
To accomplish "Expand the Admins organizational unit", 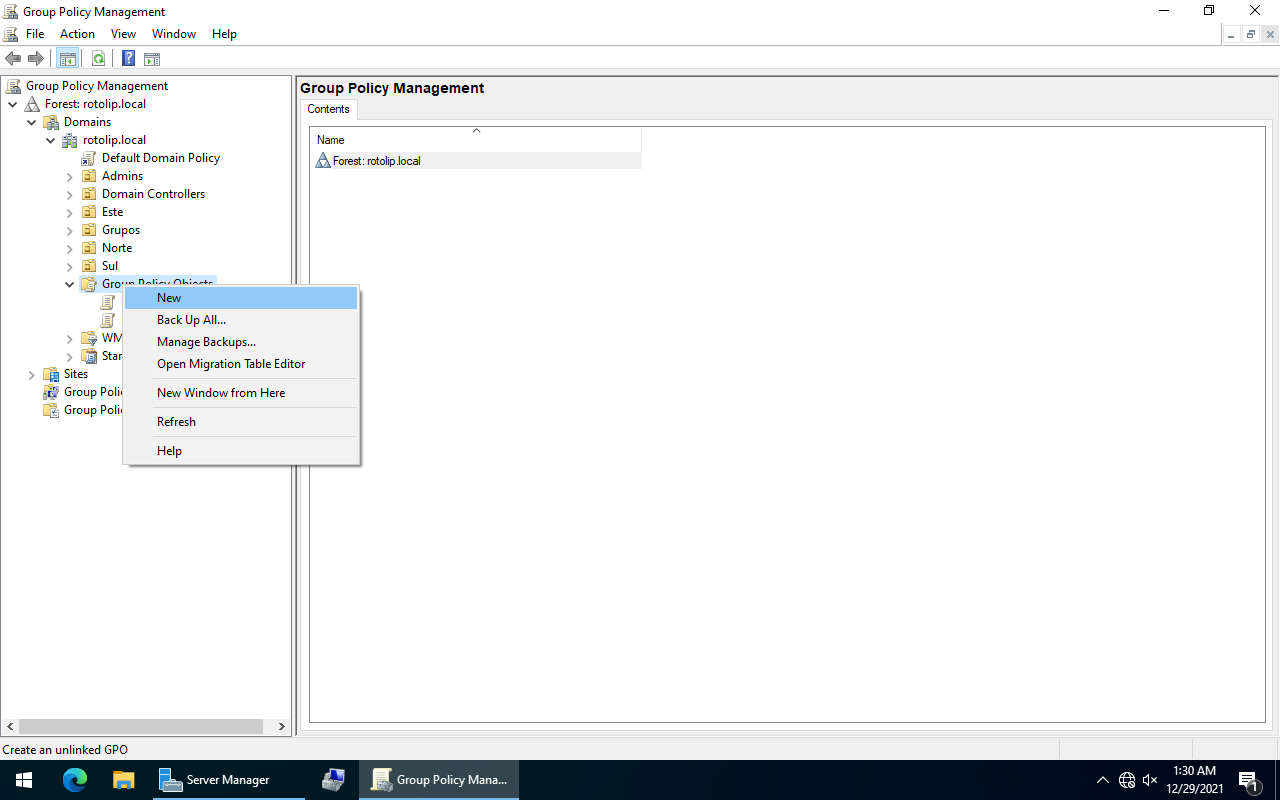I will click(x=70, y=177).
